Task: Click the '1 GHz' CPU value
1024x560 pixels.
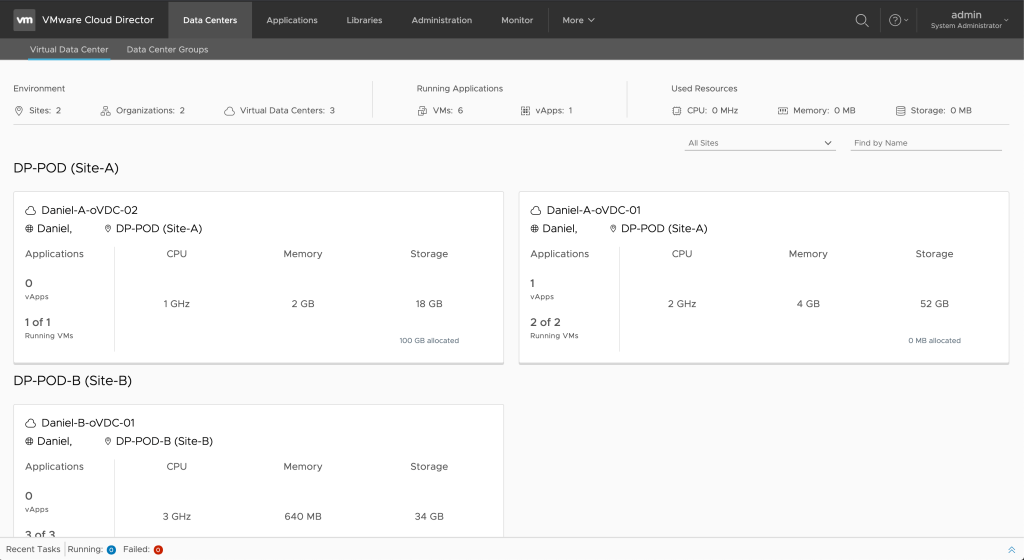Action: [177, 304]
